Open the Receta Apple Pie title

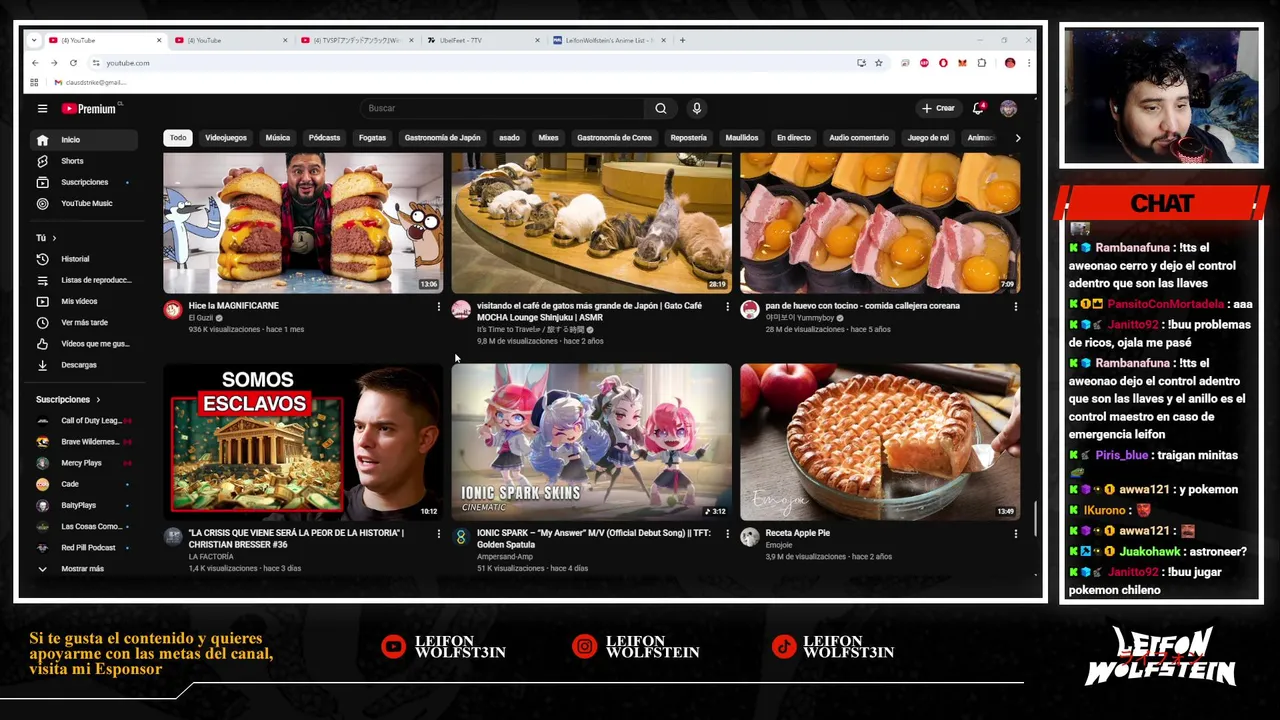(797, 533)
